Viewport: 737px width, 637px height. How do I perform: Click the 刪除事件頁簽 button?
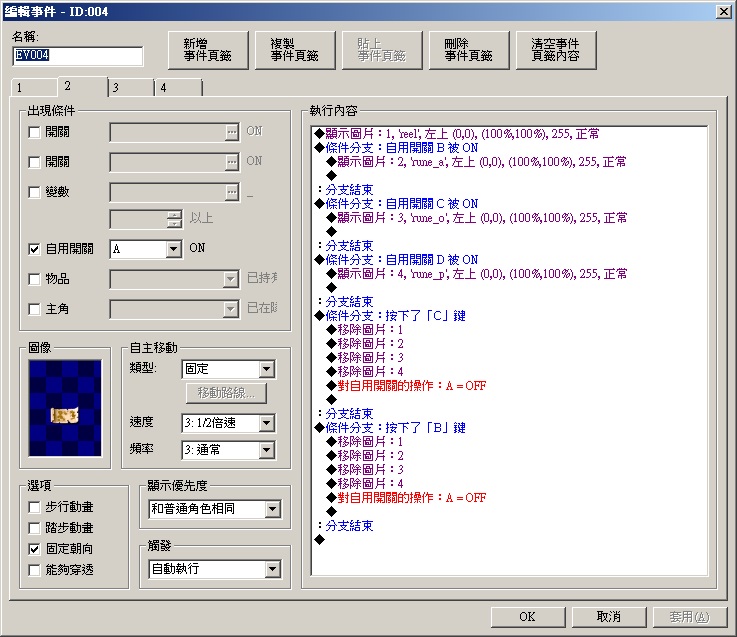[469, 50]
